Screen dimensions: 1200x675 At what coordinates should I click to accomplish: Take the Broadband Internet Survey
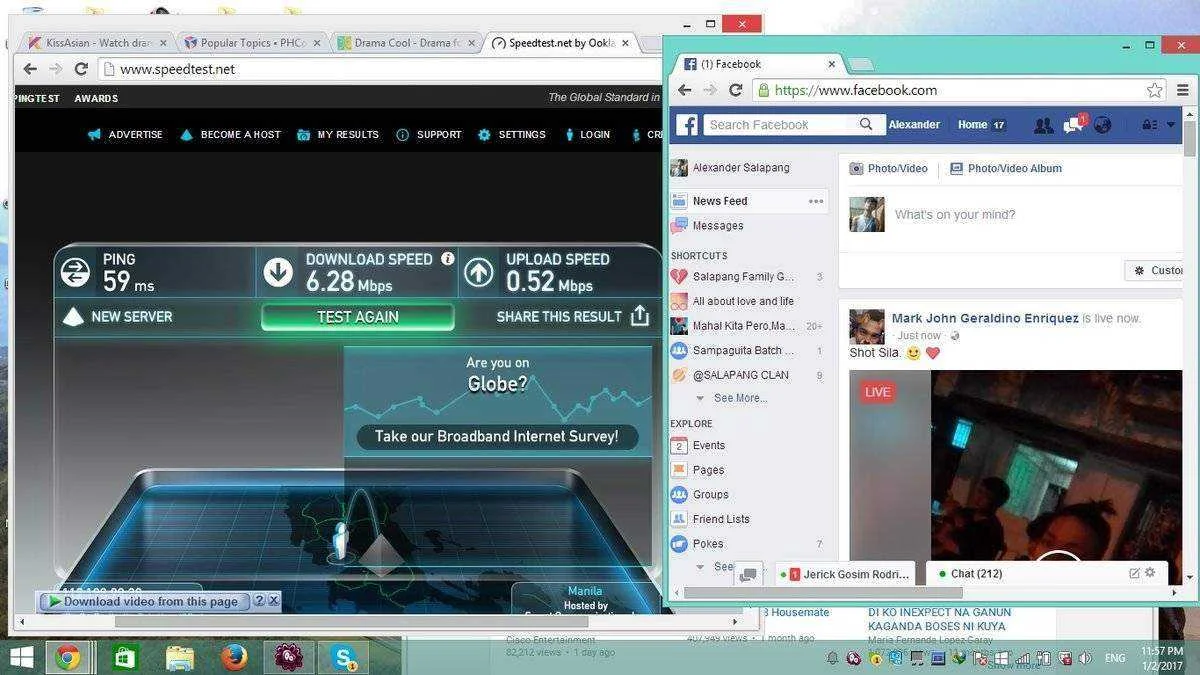497,436
